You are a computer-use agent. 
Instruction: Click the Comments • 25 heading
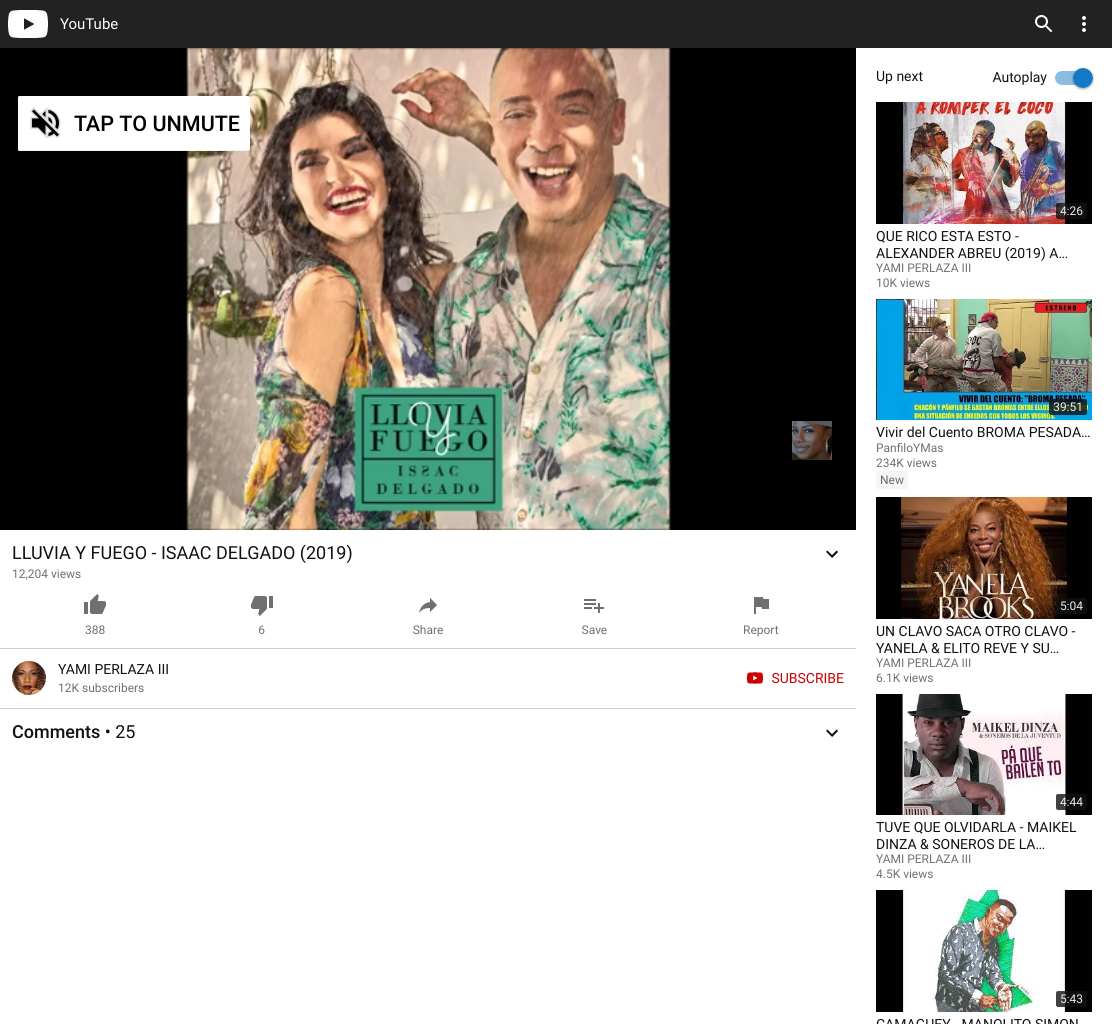[74, 732]
